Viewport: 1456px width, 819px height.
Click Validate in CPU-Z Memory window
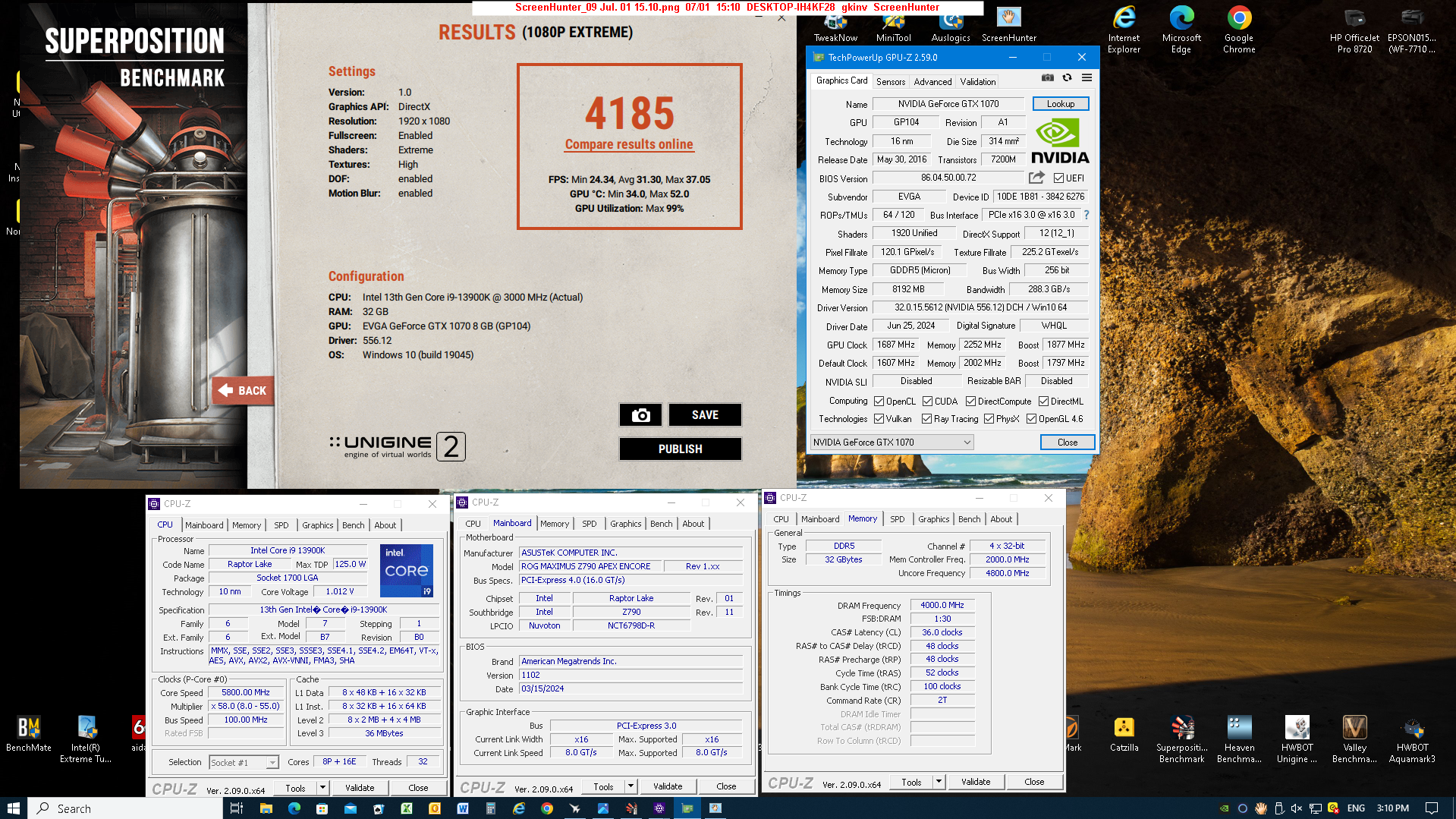976,782
